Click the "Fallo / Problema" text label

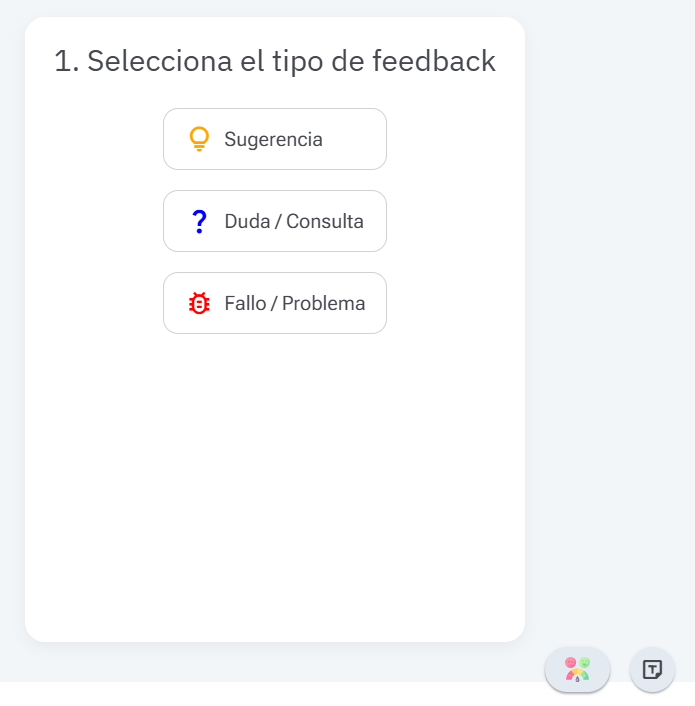(295, 303)
